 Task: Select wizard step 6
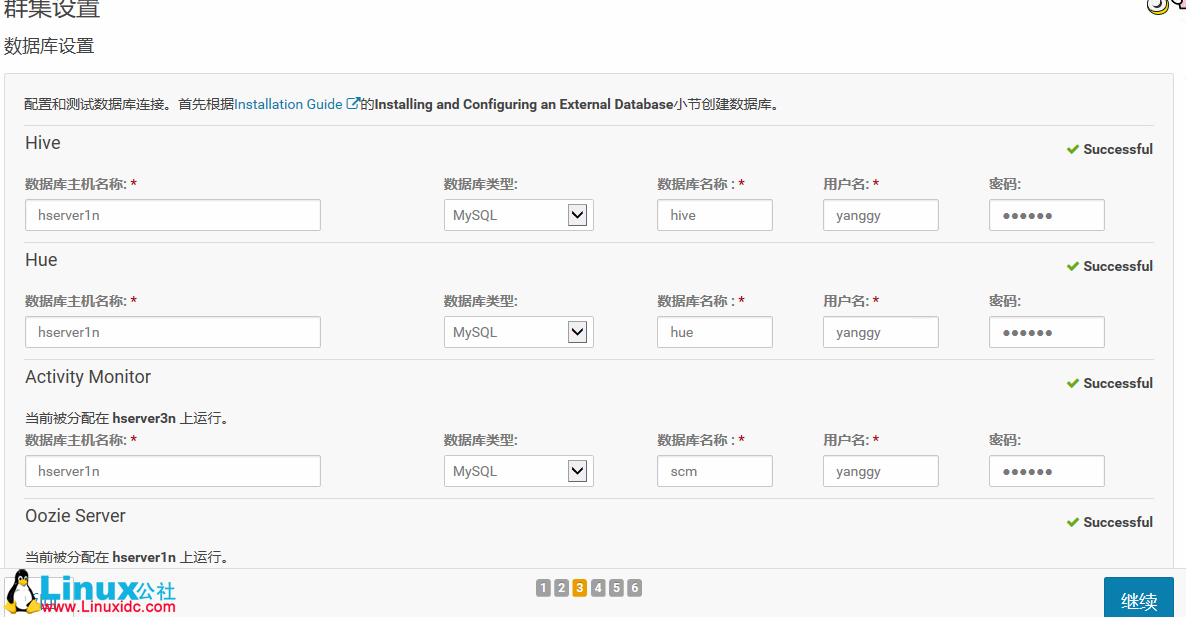(634, 588)
